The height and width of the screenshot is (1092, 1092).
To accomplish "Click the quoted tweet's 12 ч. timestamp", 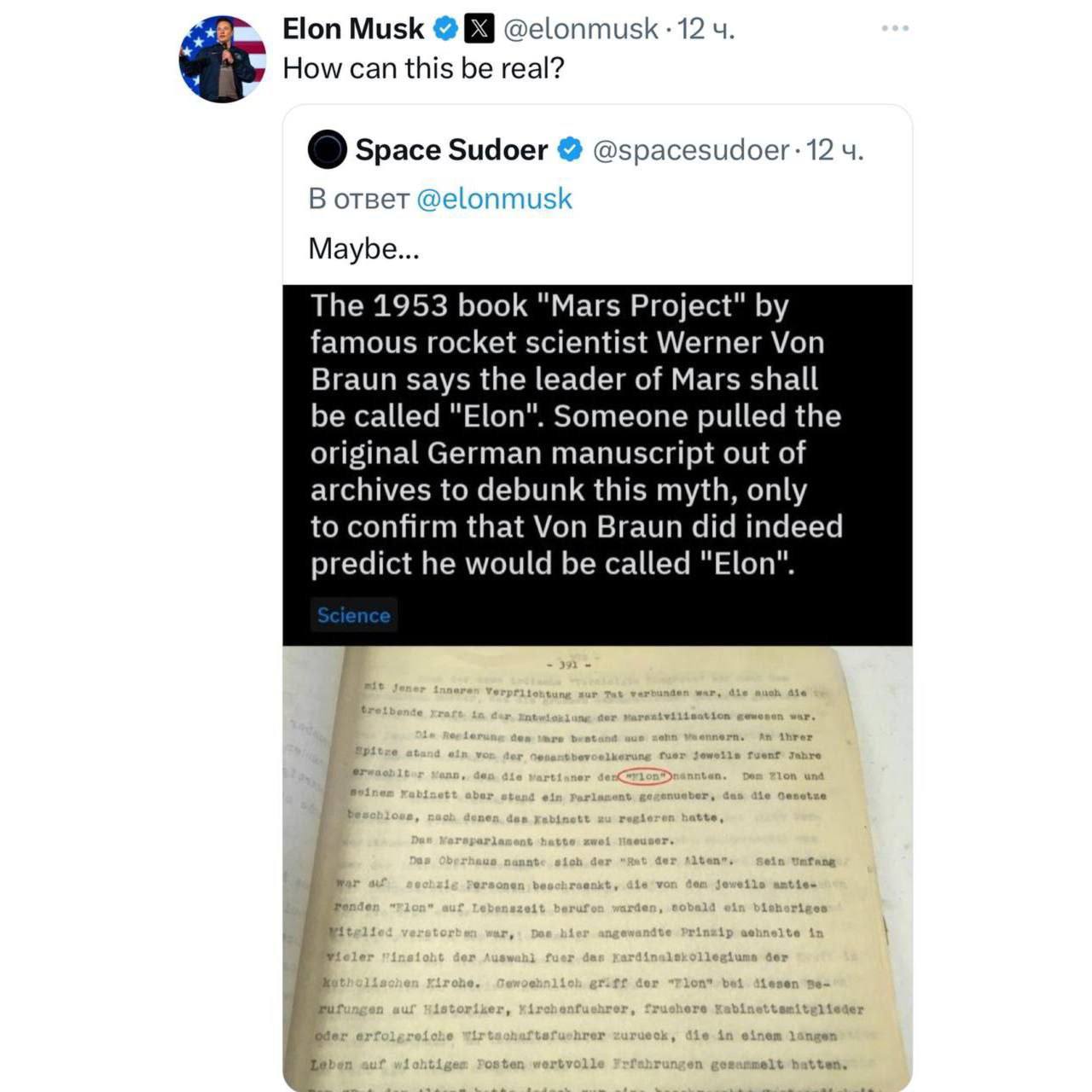I will tap(835, 150).
